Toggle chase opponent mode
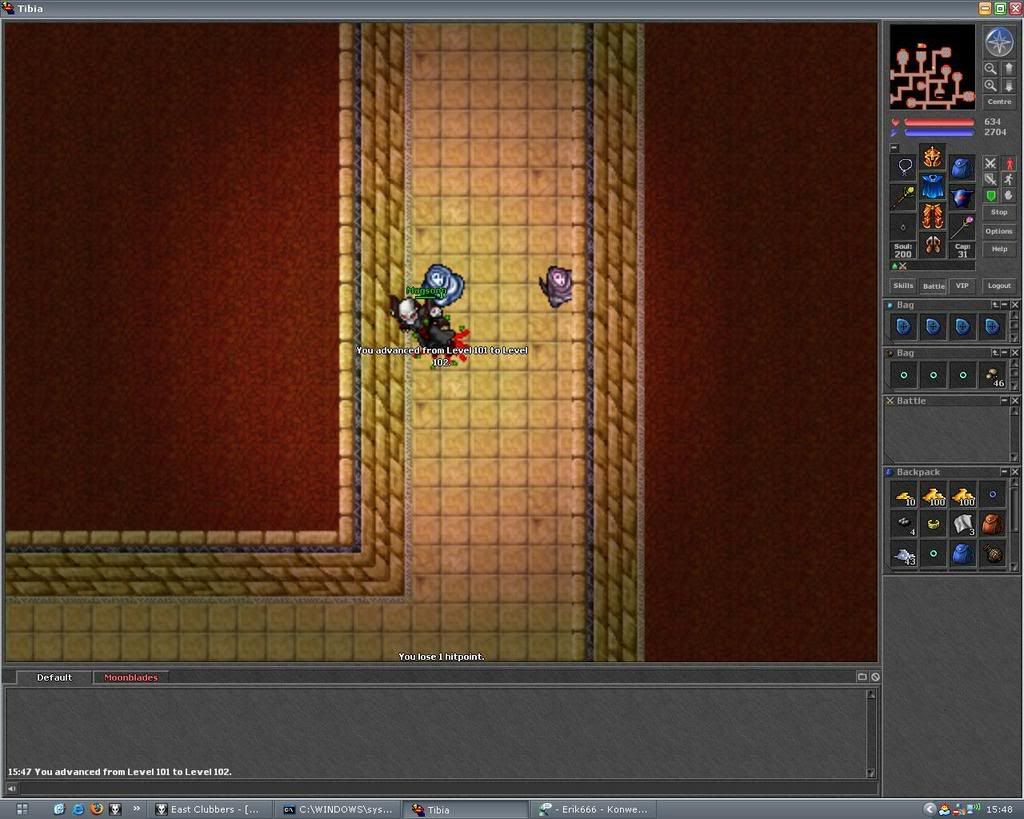The width and height of the screenshot is (1024, 819). pos(1009,179)
